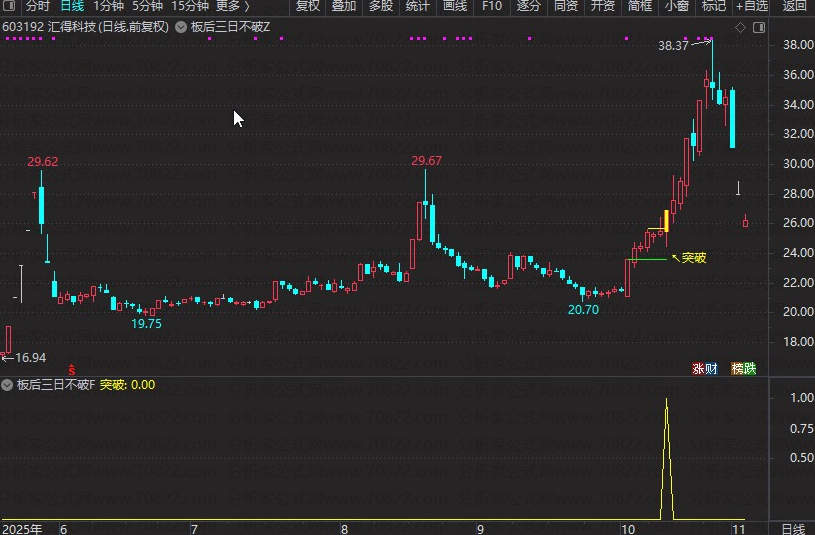The image size is (815, 535).
Task: Click the 突破 breakout arrow annotation
Action: pos(689,258)
